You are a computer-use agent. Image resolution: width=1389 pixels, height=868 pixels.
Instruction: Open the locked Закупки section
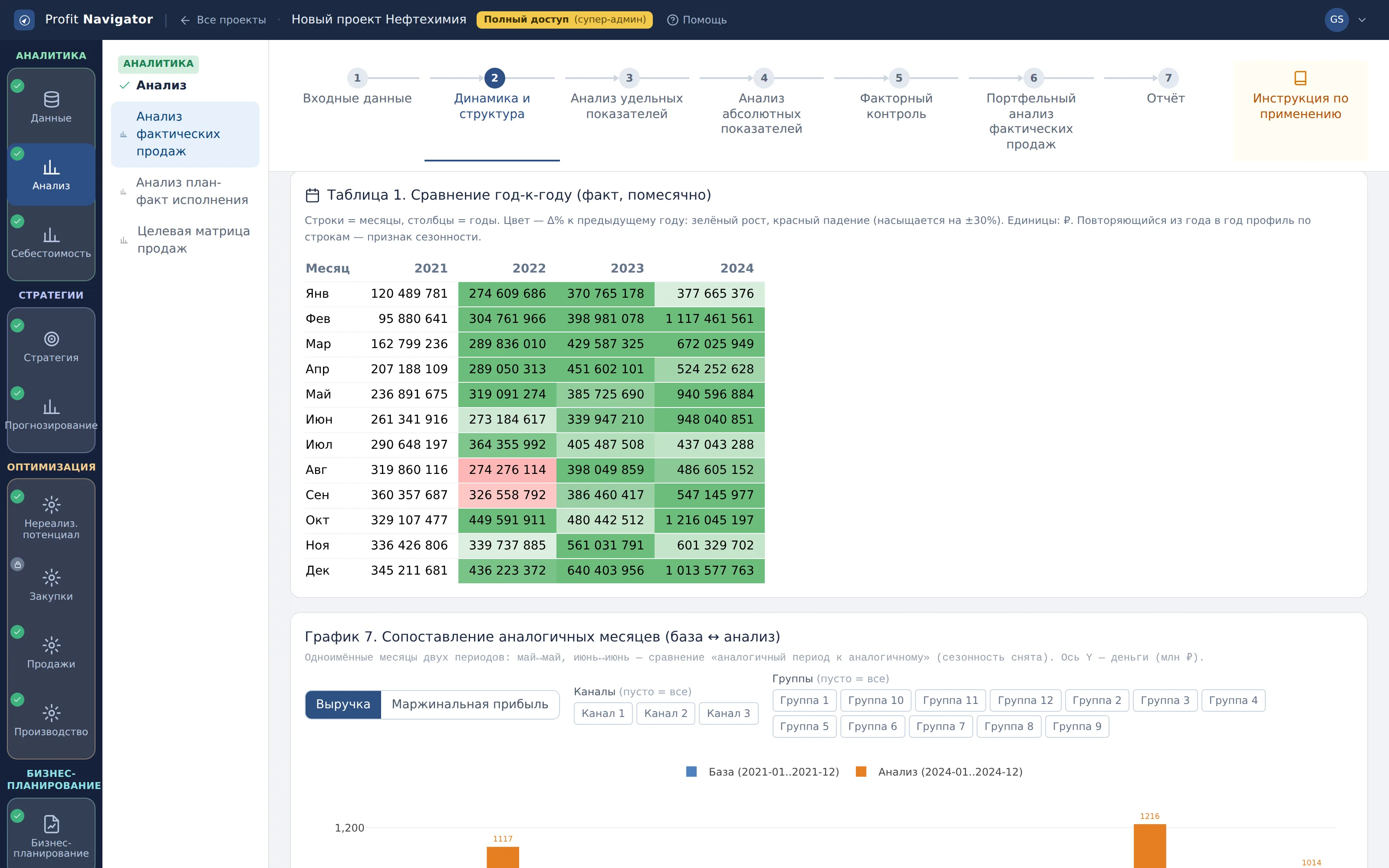(51, 585)
